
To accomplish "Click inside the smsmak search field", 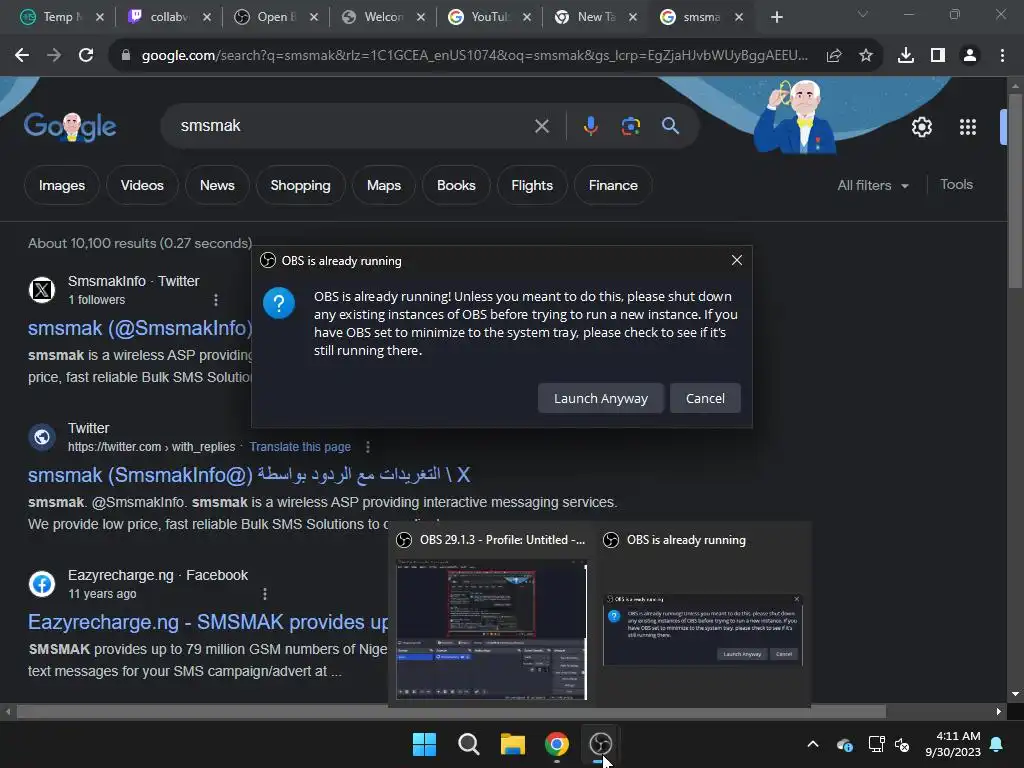I will pyautogui.click(x=353, y=126).
